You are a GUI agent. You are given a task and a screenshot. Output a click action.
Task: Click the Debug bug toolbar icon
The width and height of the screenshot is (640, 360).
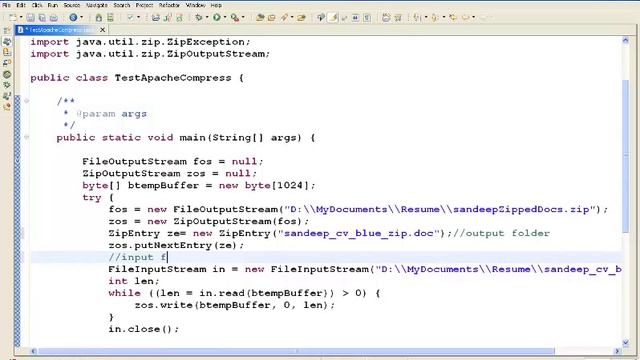pos(199,18)
